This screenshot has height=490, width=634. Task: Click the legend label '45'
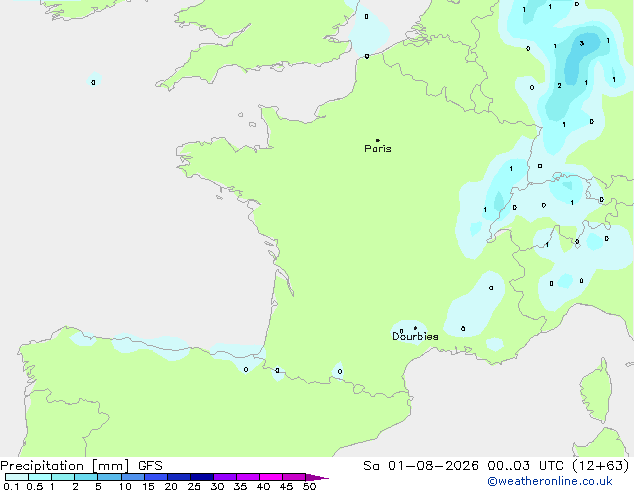(286, 486)
